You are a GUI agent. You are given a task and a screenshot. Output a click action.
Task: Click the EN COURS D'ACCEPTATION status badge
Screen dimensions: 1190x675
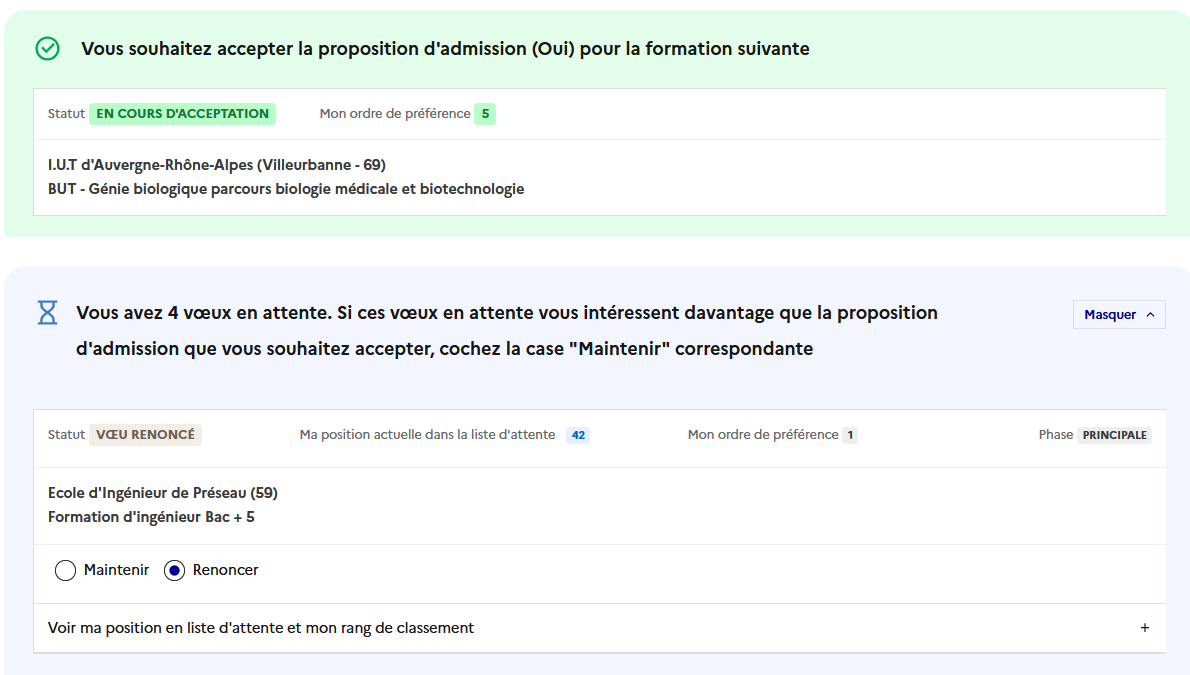click(x=182, y=114)
